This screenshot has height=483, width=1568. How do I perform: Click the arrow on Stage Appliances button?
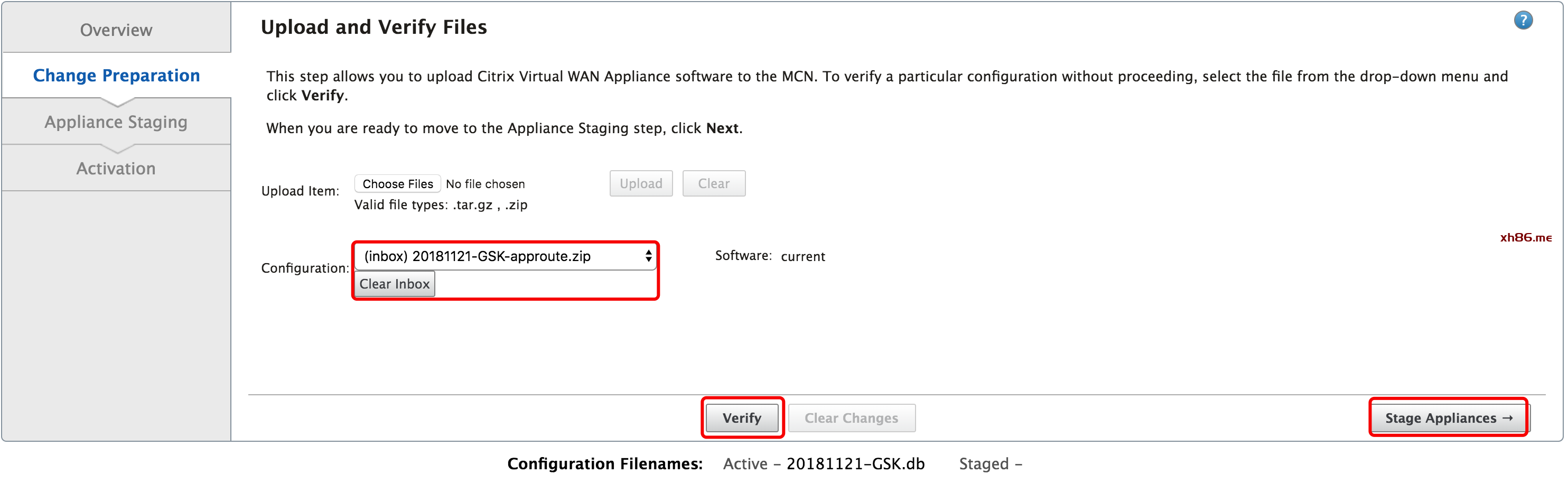click(1507, 418)
